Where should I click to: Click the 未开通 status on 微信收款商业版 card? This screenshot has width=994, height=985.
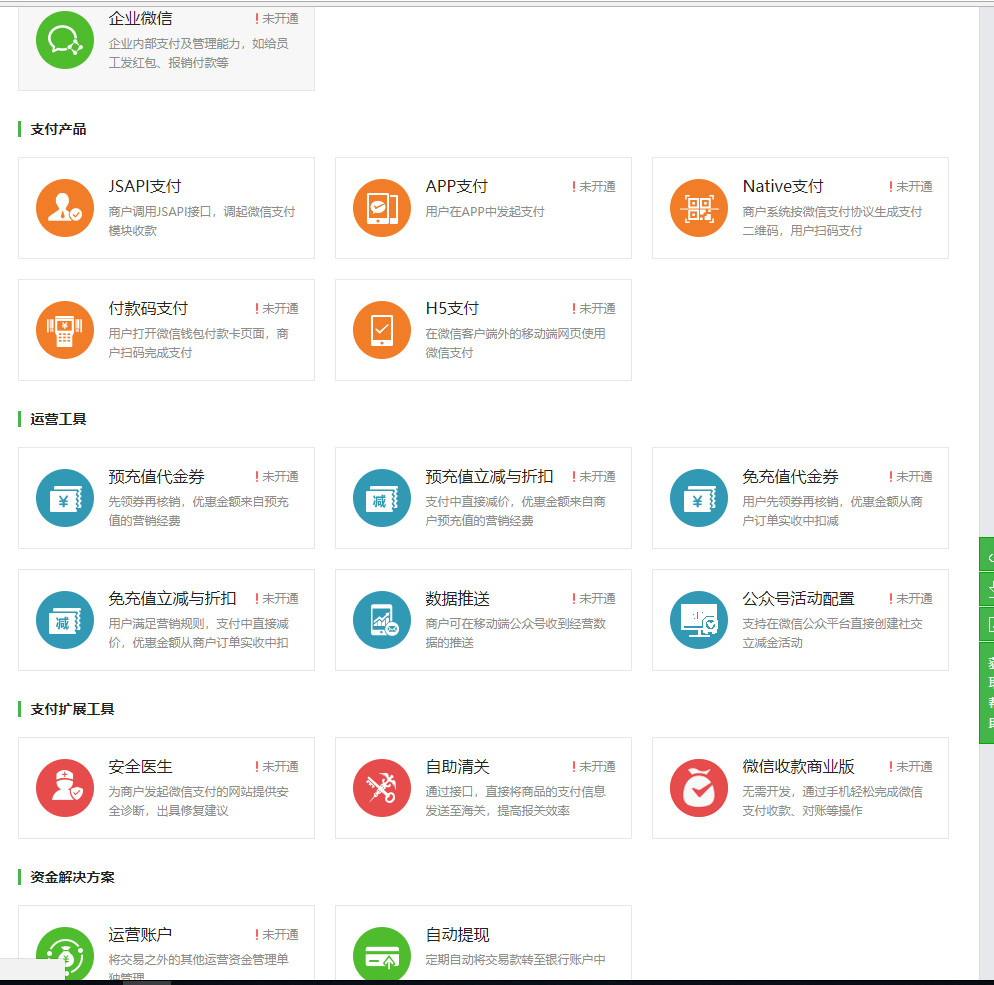[911, 767]
